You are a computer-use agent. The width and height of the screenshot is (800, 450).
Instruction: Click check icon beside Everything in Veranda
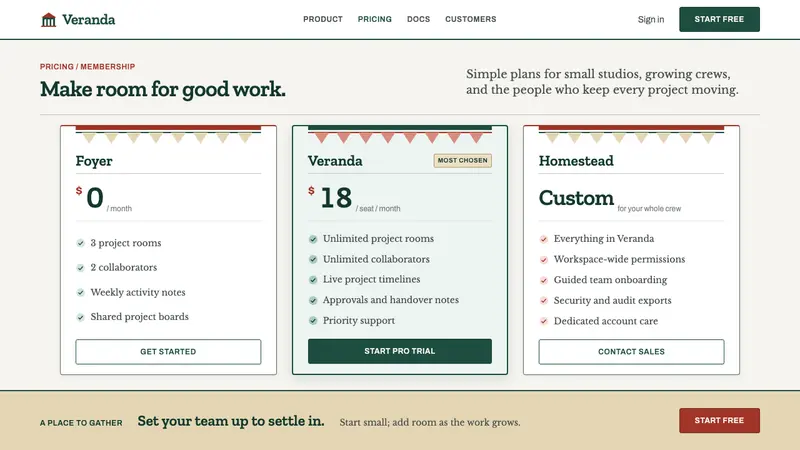tap(544, 239)
